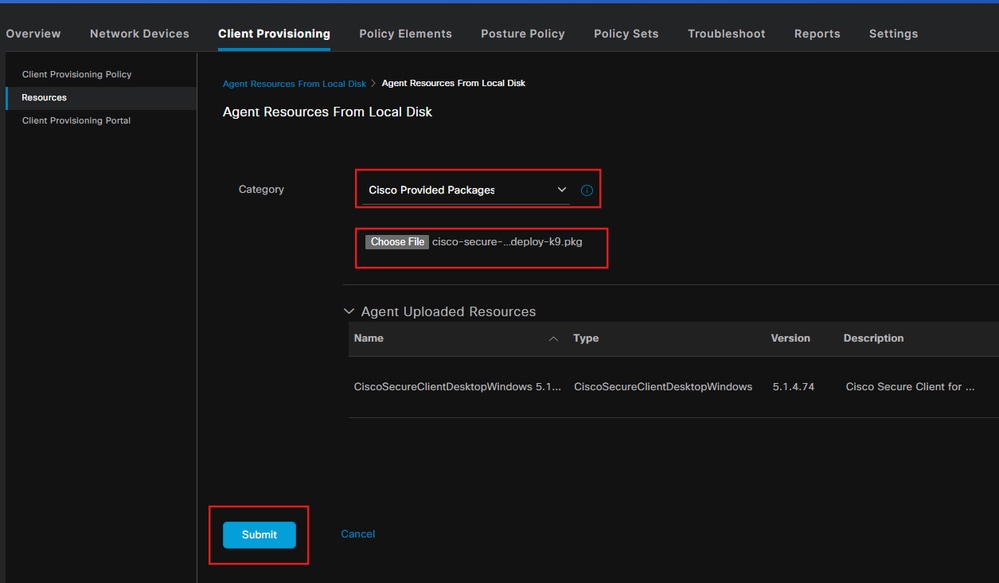Viewport: 999px width, 583px height.
Task: Click the Cisco Secure Client for ... description
Action: click(x=910, y=387)
